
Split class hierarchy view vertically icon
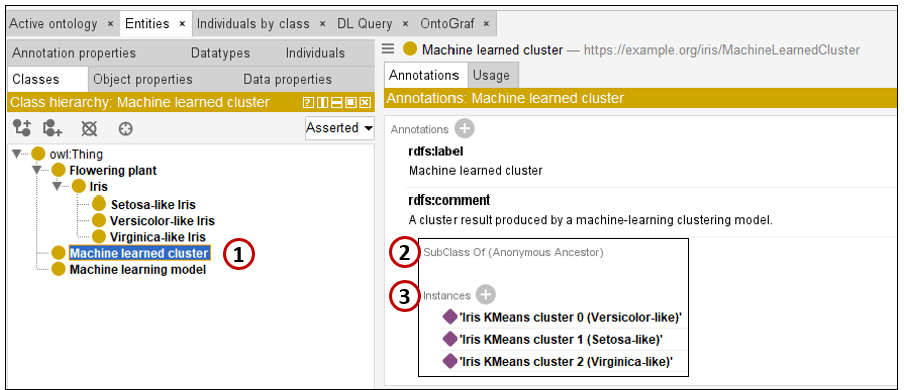tap(323, 103)
